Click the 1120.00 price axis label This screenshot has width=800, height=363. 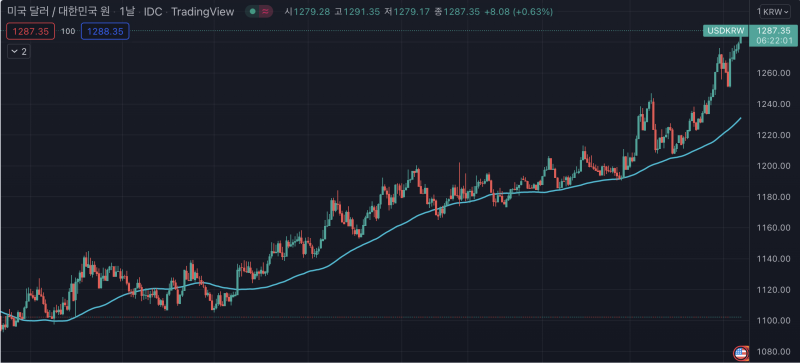[774, 290]
